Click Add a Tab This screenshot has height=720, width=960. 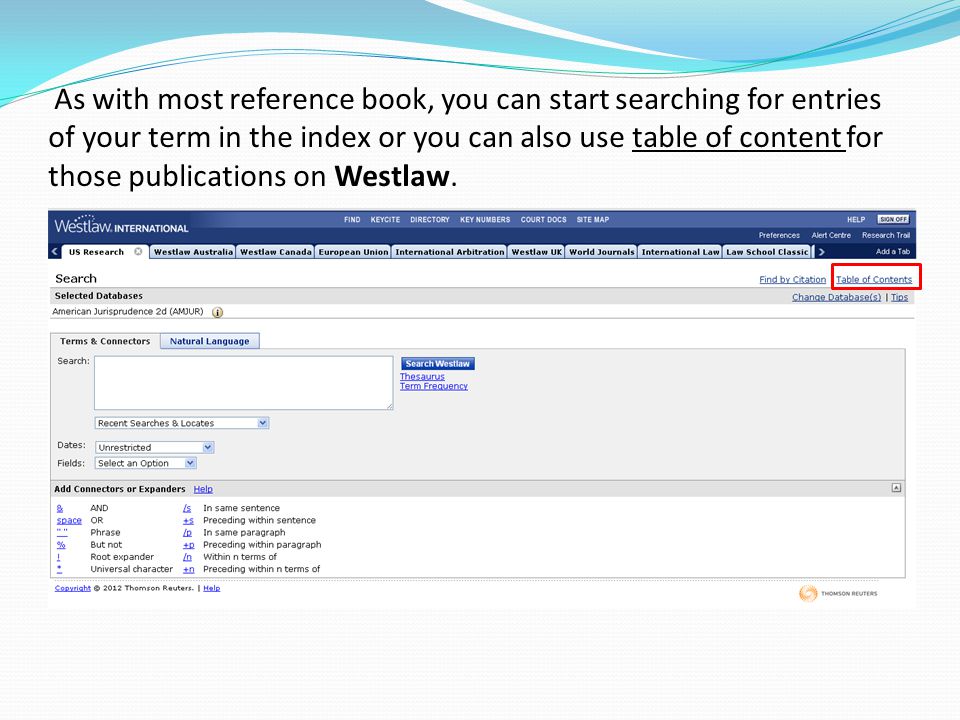[x=893, y=252]
